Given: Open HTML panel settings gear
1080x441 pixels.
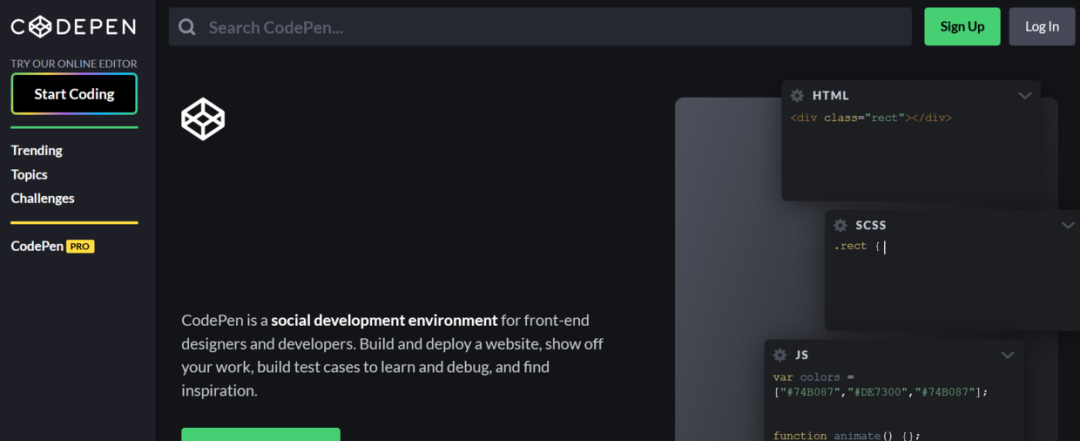Looking at the screenshot, I should click(x=797, y=96).
